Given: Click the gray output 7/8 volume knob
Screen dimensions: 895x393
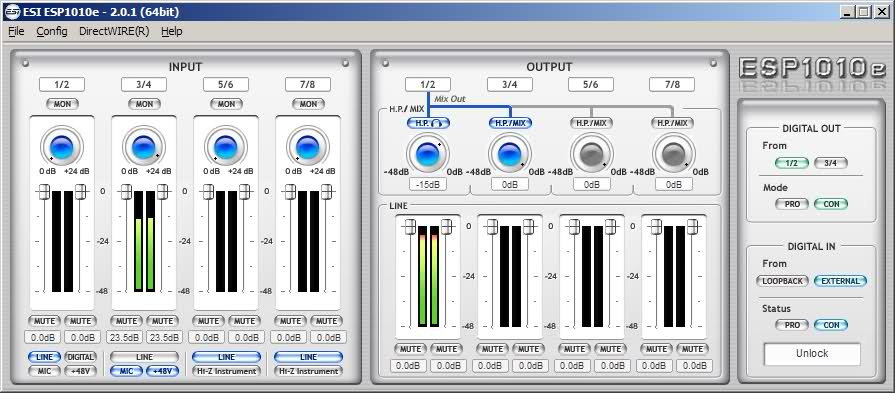Looking at the screenshot, I should tap(673, 155).
